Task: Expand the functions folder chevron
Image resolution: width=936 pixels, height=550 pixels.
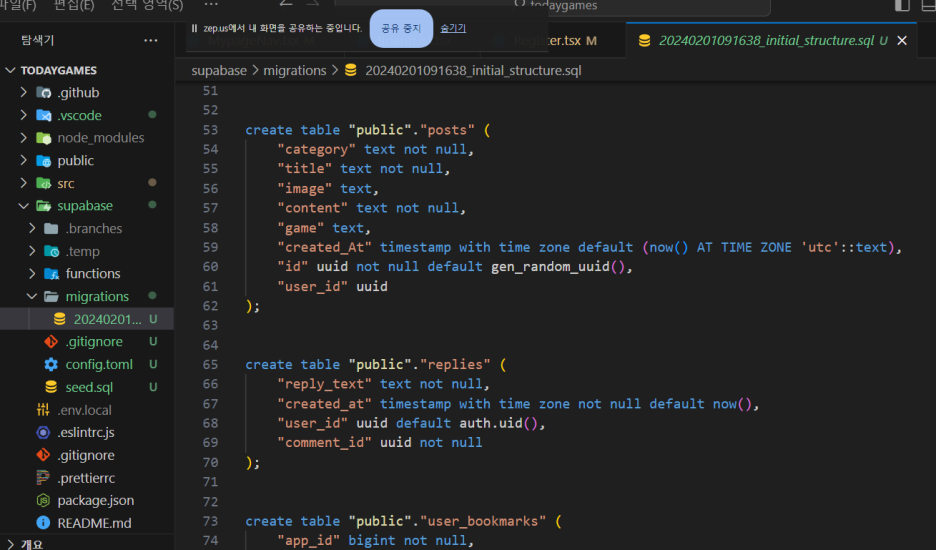Action: (x=32, y=274)
